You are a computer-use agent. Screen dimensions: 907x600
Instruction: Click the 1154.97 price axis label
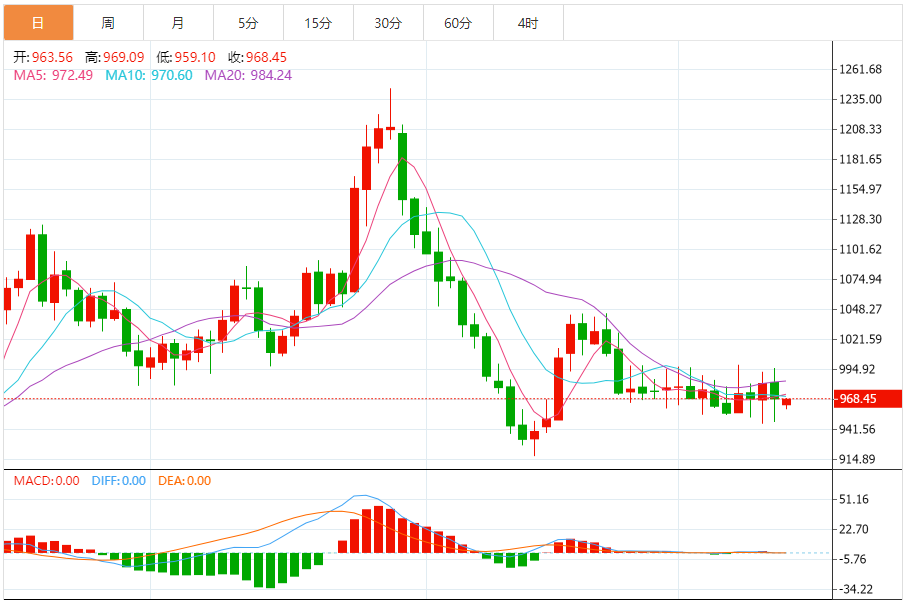pos(860,189)
